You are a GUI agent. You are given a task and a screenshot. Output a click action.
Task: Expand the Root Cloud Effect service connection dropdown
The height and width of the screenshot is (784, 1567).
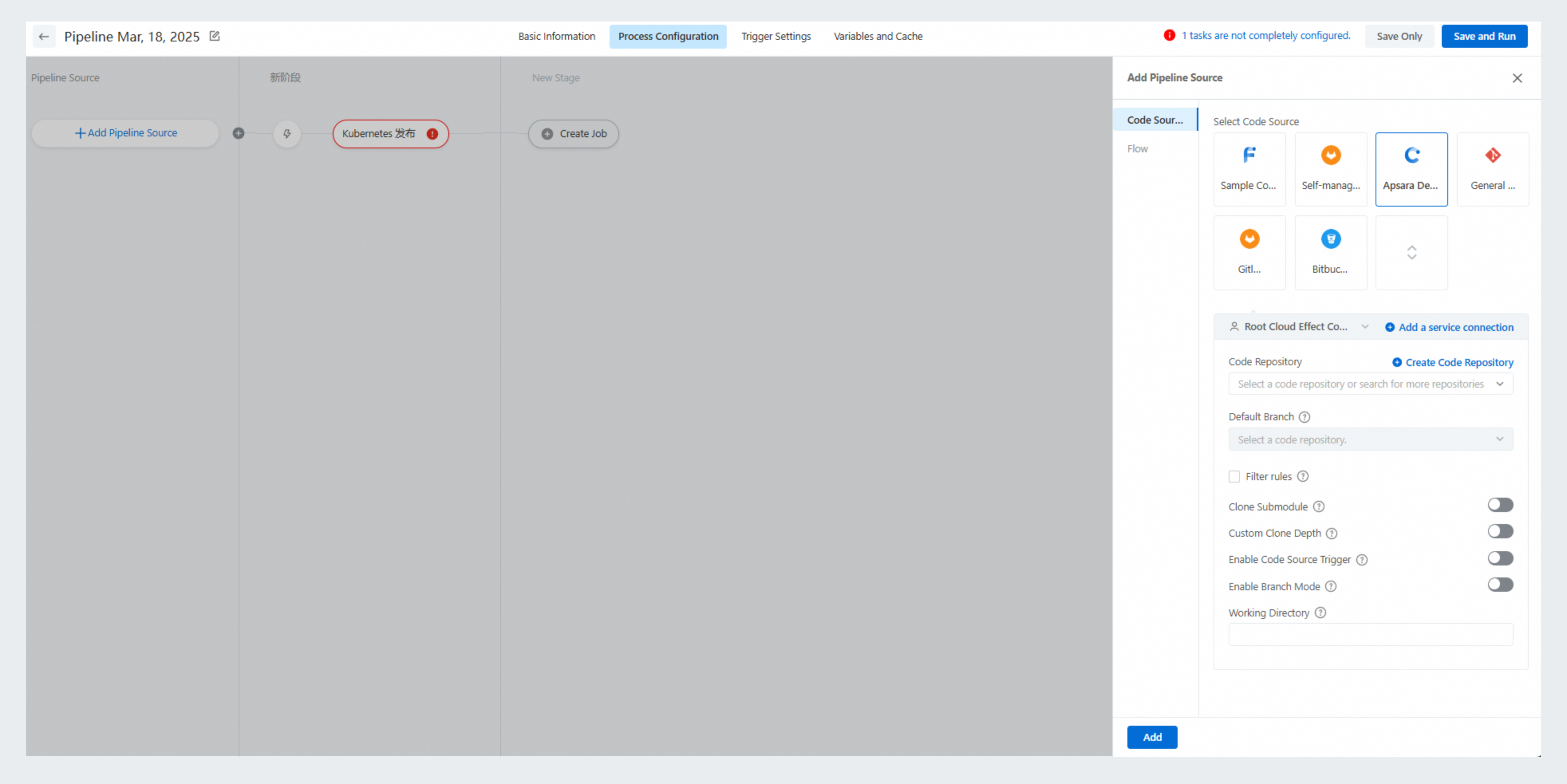[x=1366, y=327]
